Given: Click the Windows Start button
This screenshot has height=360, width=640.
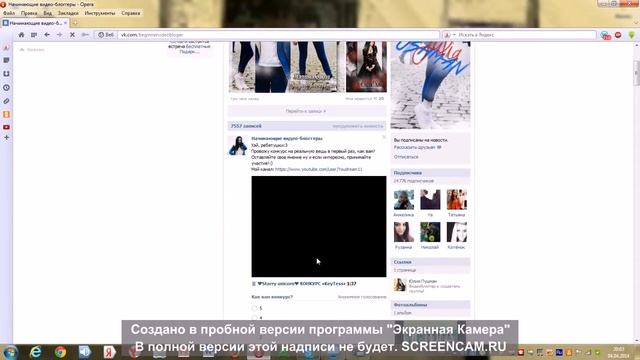Looking at the screenshot, I should point(10,352).
